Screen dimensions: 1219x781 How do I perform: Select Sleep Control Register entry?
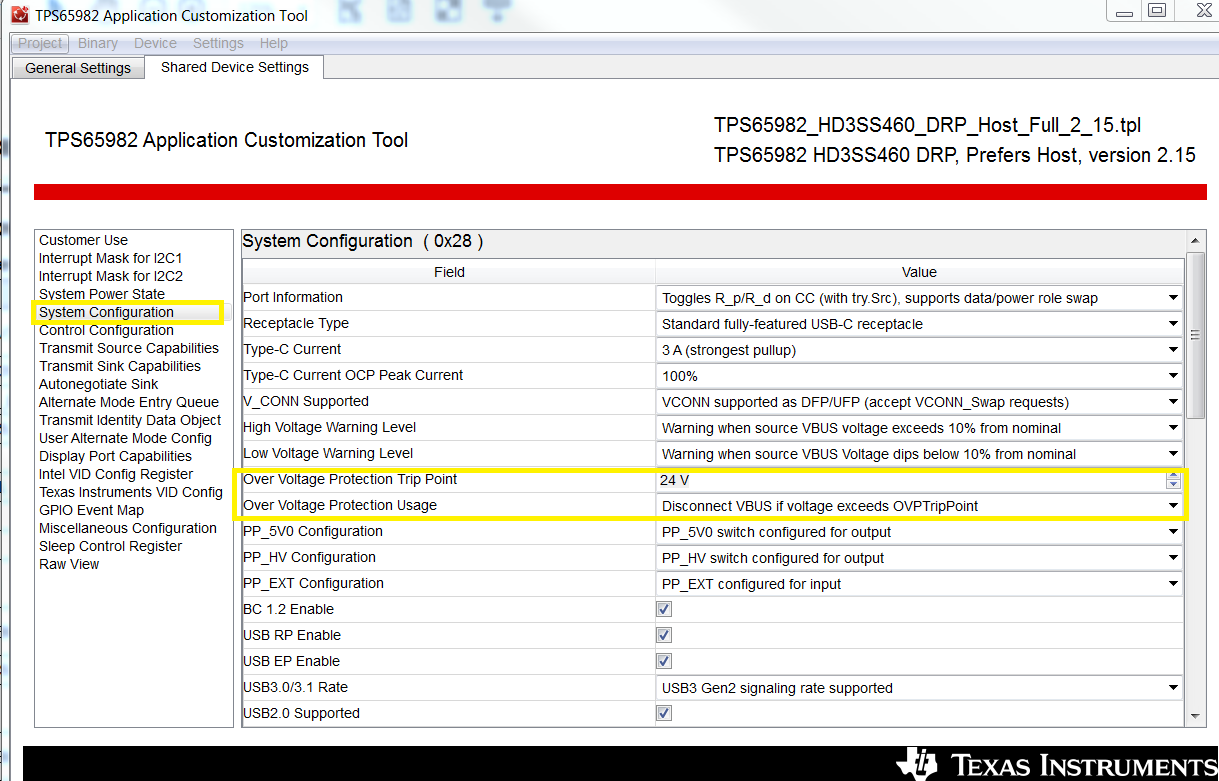pos(111,546)
